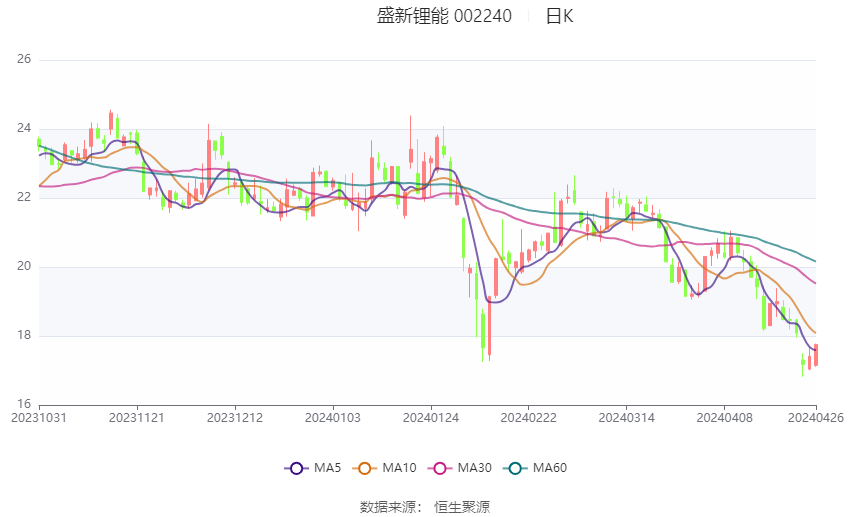This screenshot has height=517, width=850.
Task: Click the x-axis date label 20240408
Action: tap(724, 418)
